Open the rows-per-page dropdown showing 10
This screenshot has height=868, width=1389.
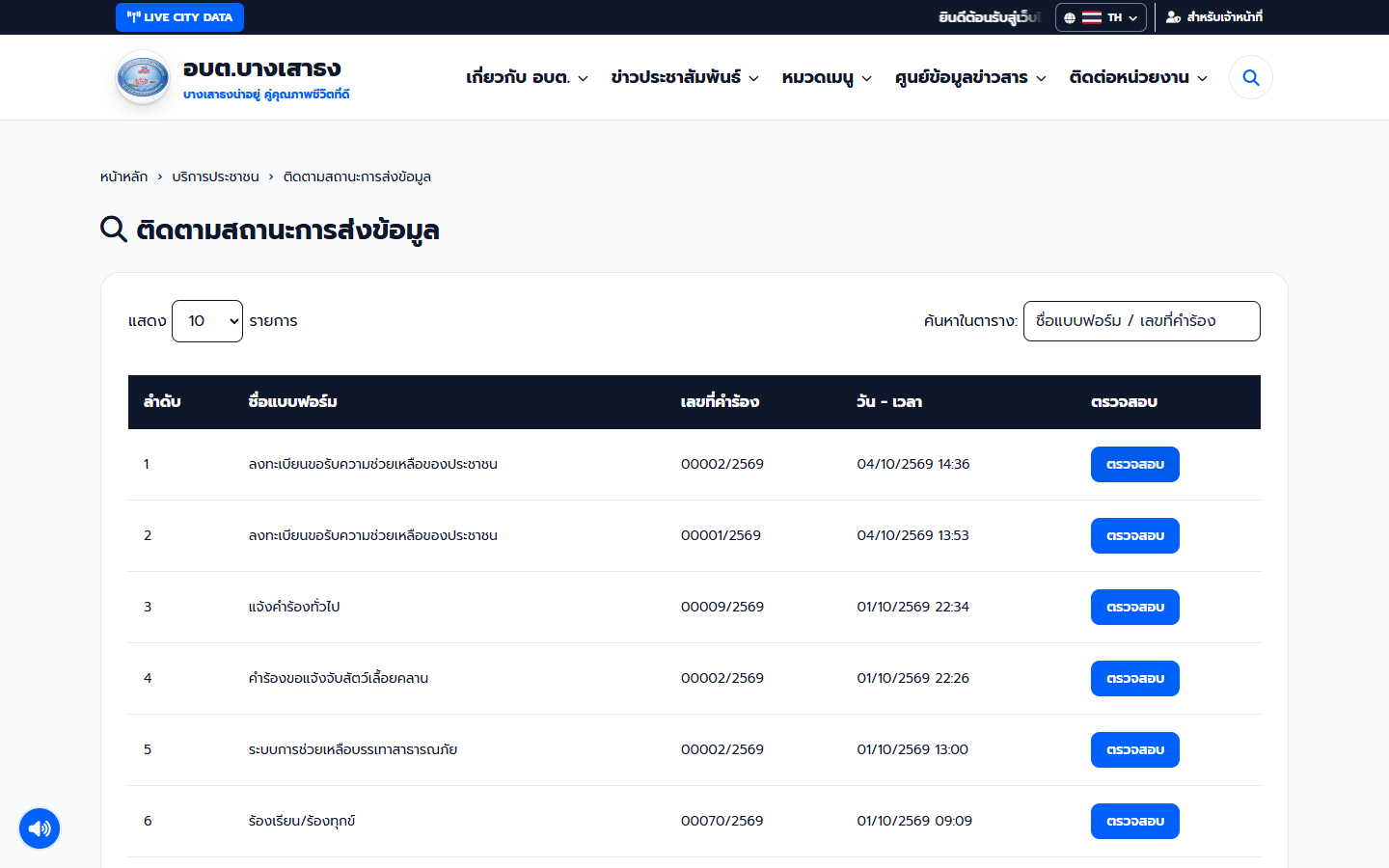coord(207,321)
